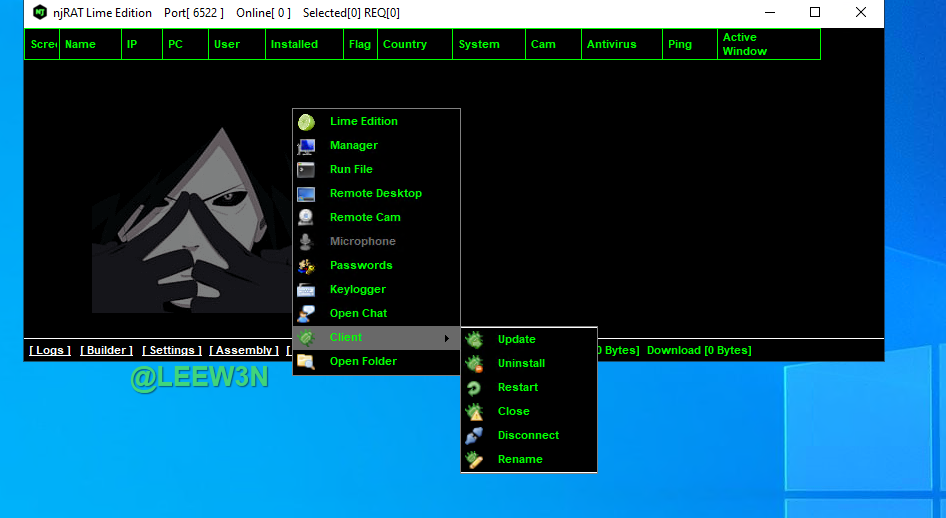The height and width of the screenshot is (518, 946).
Task: Click the Rename pencil icon in the submenu
Action: [x=474, y=460]
